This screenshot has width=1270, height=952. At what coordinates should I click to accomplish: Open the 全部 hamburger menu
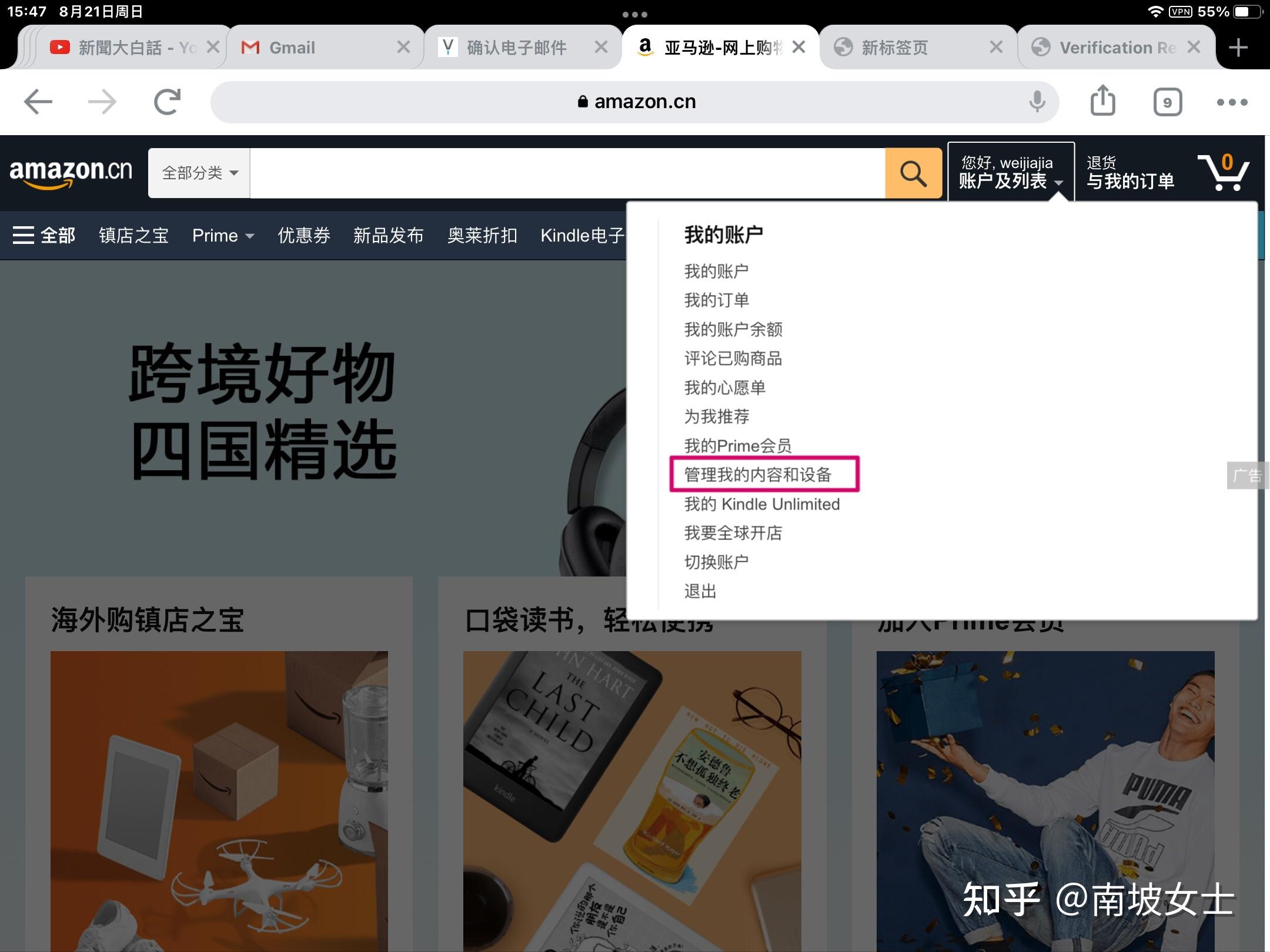tap(44, 235)
